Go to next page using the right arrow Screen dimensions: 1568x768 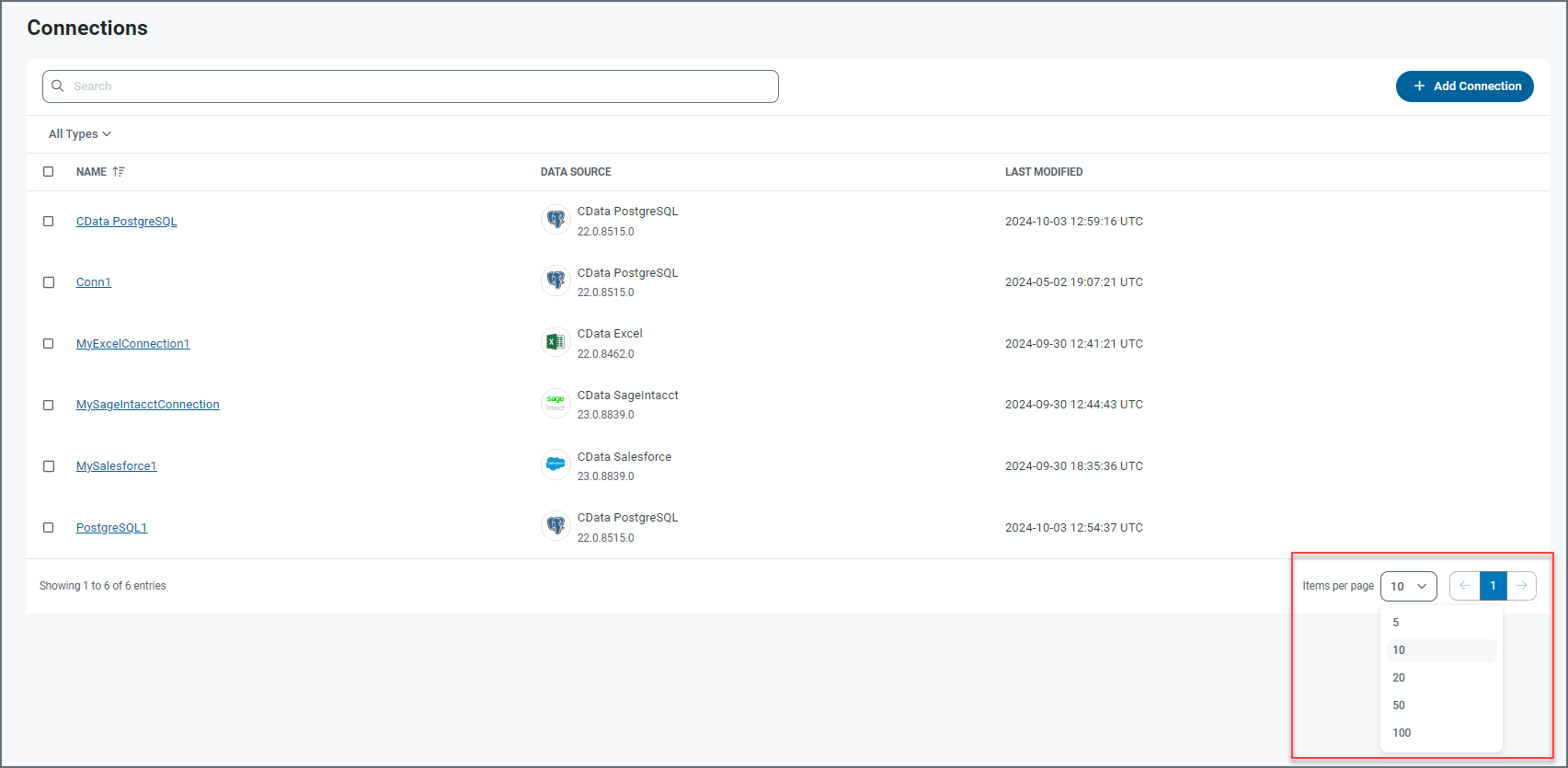(1521, 586)
